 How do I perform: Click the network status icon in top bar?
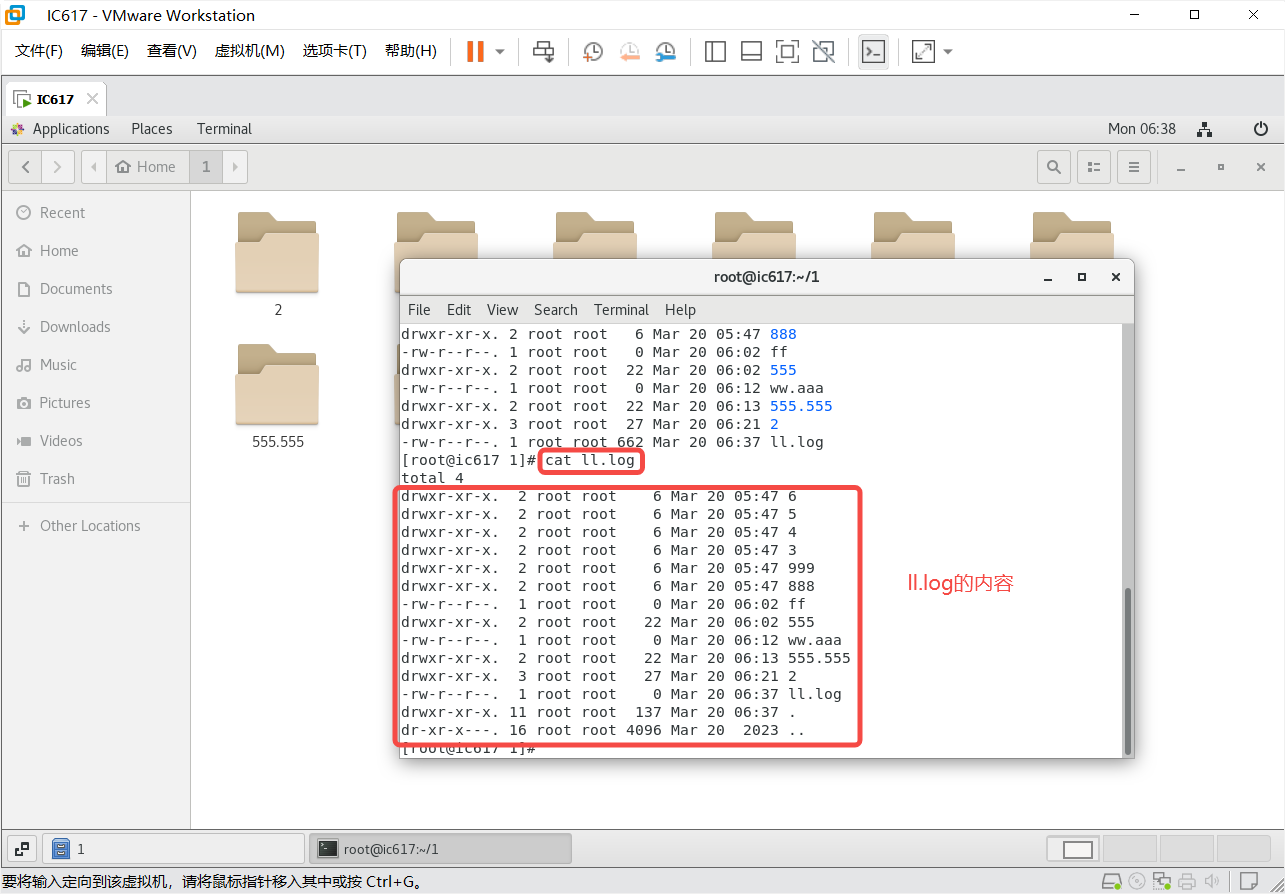(x=1205, y=129)
